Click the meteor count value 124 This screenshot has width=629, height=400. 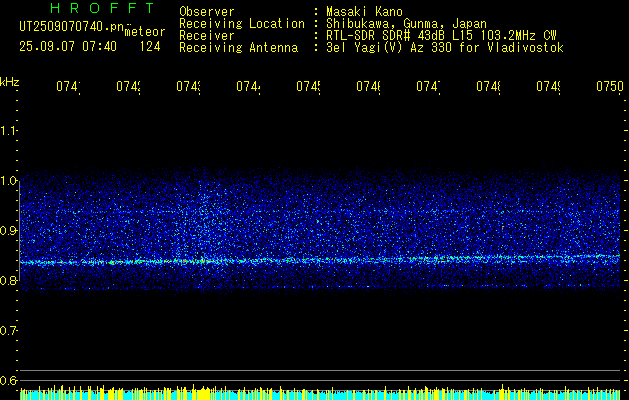pyautogui.click(x=150, y=47)
